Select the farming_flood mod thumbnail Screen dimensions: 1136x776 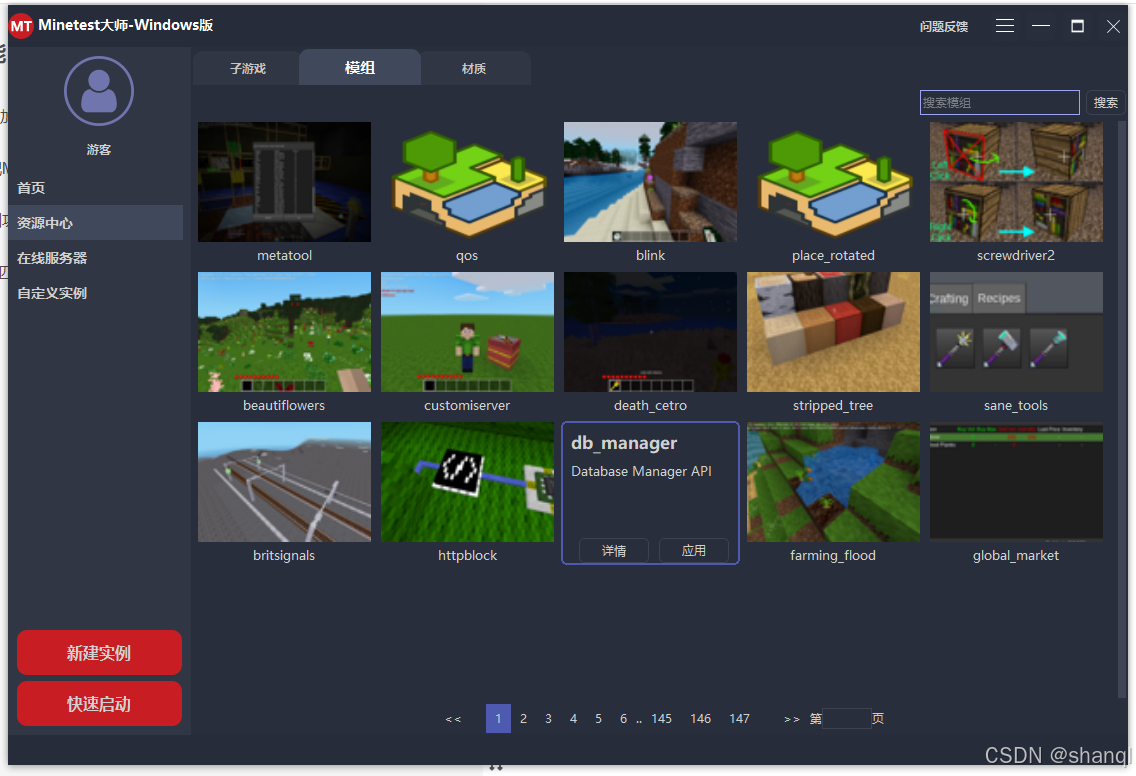point(833,482)
